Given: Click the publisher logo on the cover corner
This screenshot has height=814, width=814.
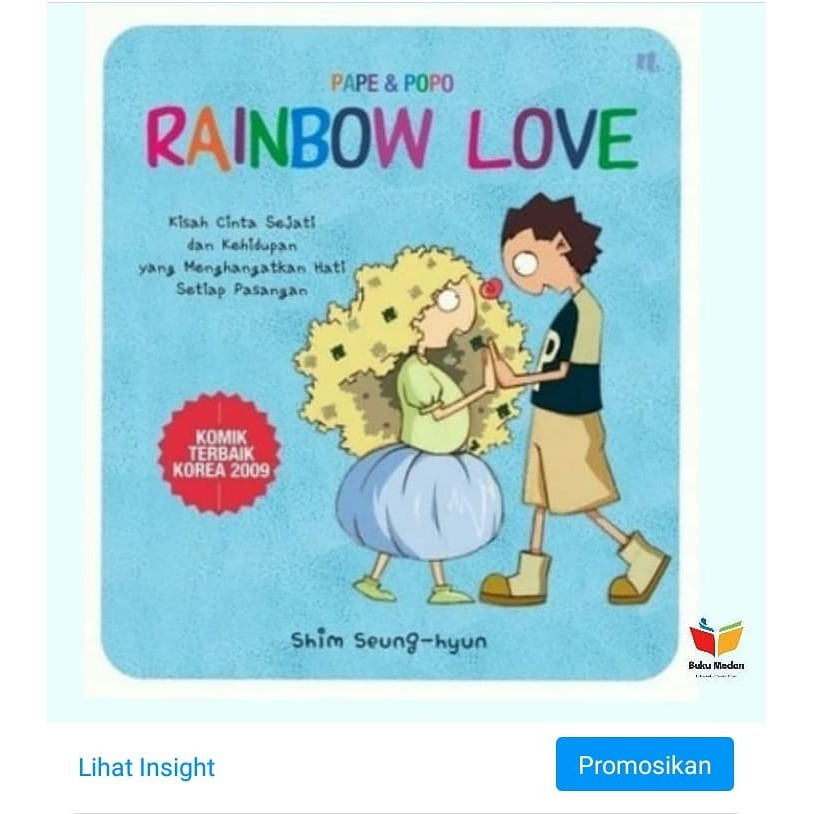Looking at the screenshot, I should pos(647,63).
